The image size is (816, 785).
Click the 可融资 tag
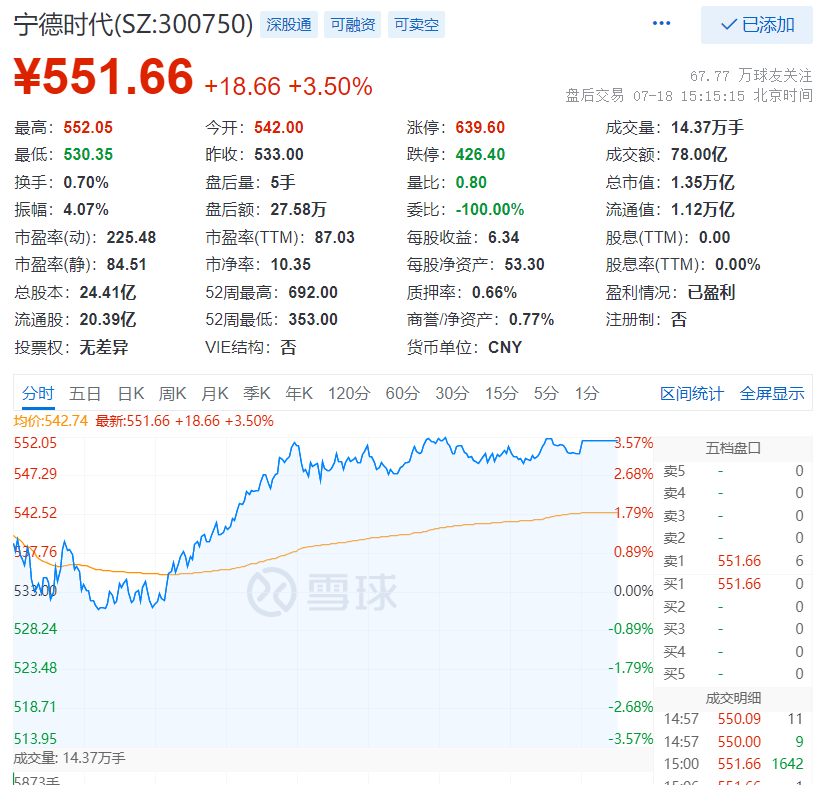pos(352,24)
